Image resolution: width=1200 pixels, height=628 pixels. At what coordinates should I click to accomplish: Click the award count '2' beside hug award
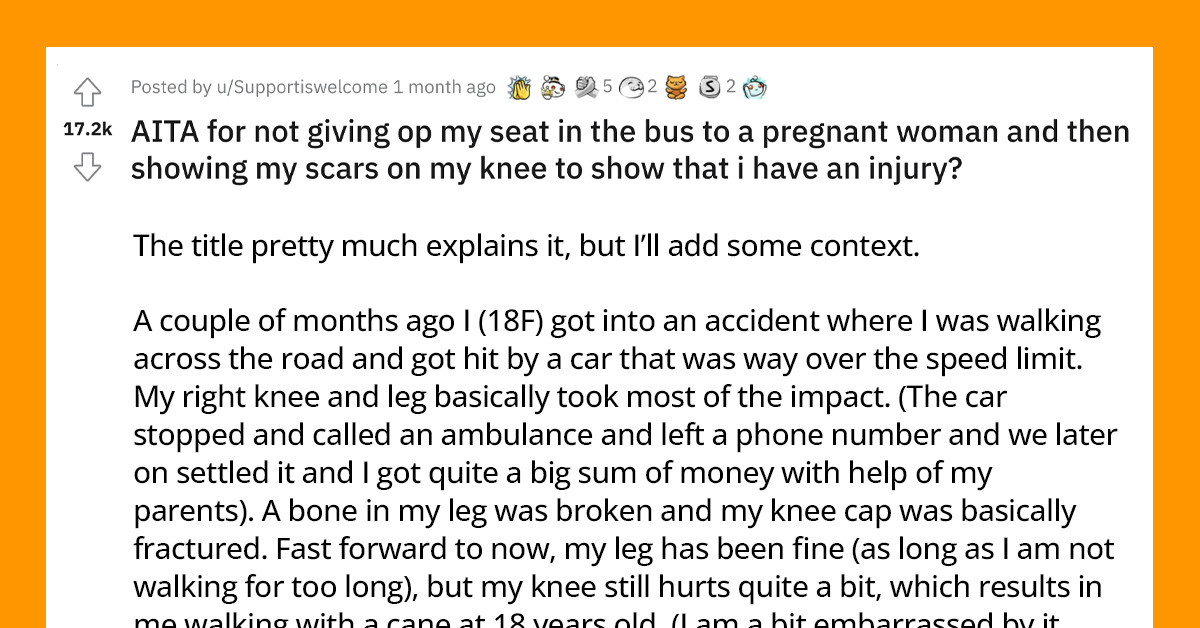click(651, 87)
